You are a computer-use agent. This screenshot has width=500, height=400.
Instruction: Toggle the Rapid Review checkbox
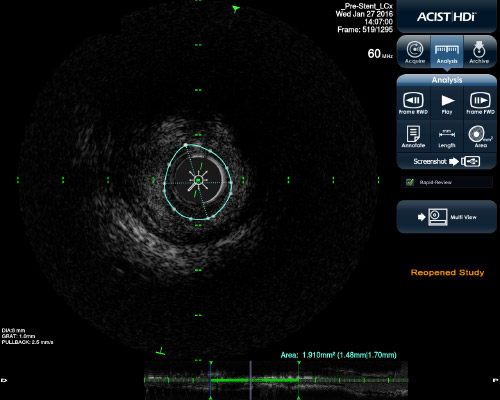410,182
